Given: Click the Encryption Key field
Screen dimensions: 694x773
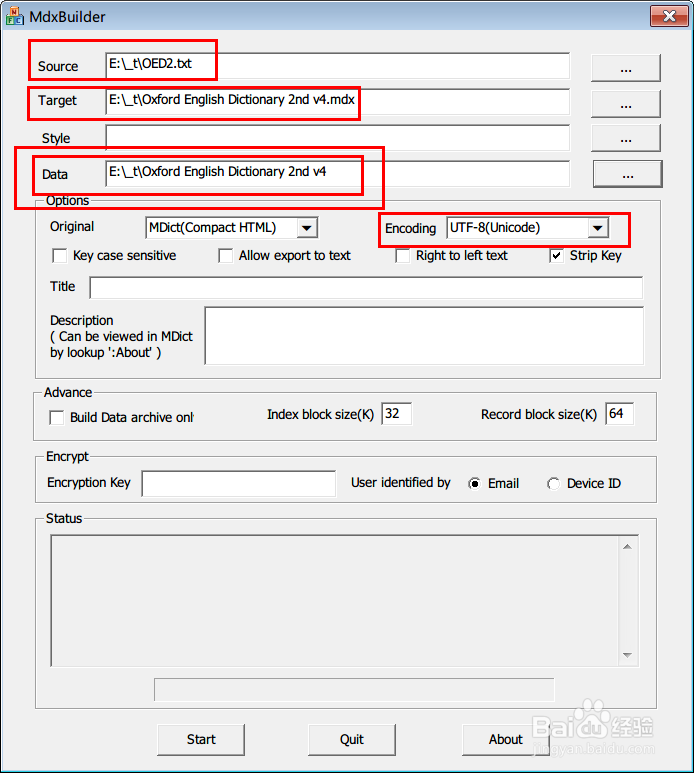Looking at the screenshot, I should [239, 484].
